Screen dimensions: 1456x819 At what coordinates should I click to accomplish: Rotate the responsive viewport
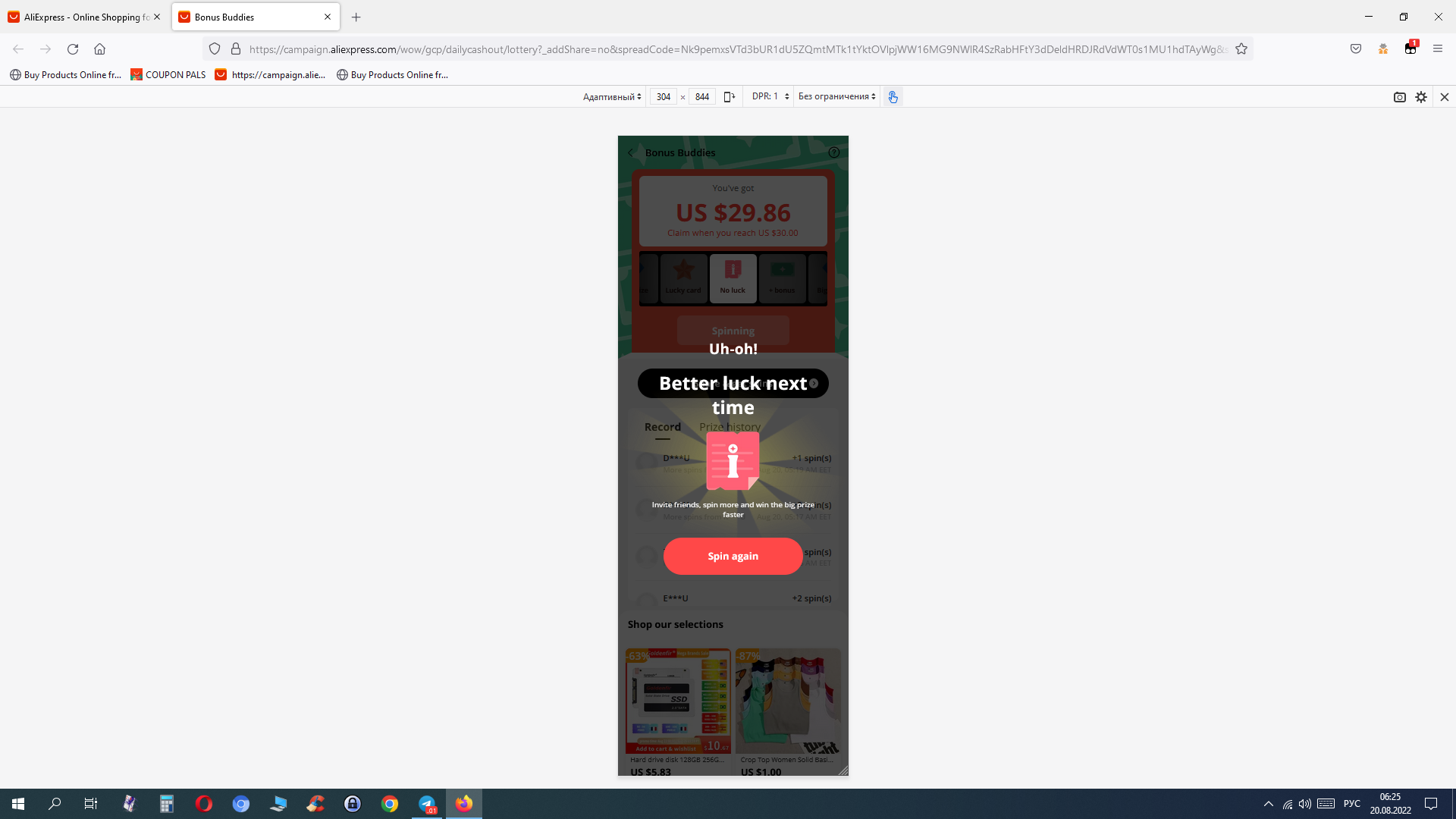click(x=730, y=97)
